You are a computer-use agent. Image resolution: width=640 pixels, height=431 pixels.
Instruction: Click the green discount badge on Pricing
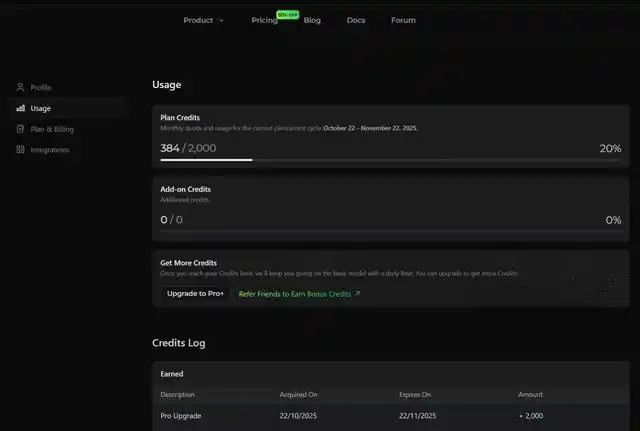288,14
